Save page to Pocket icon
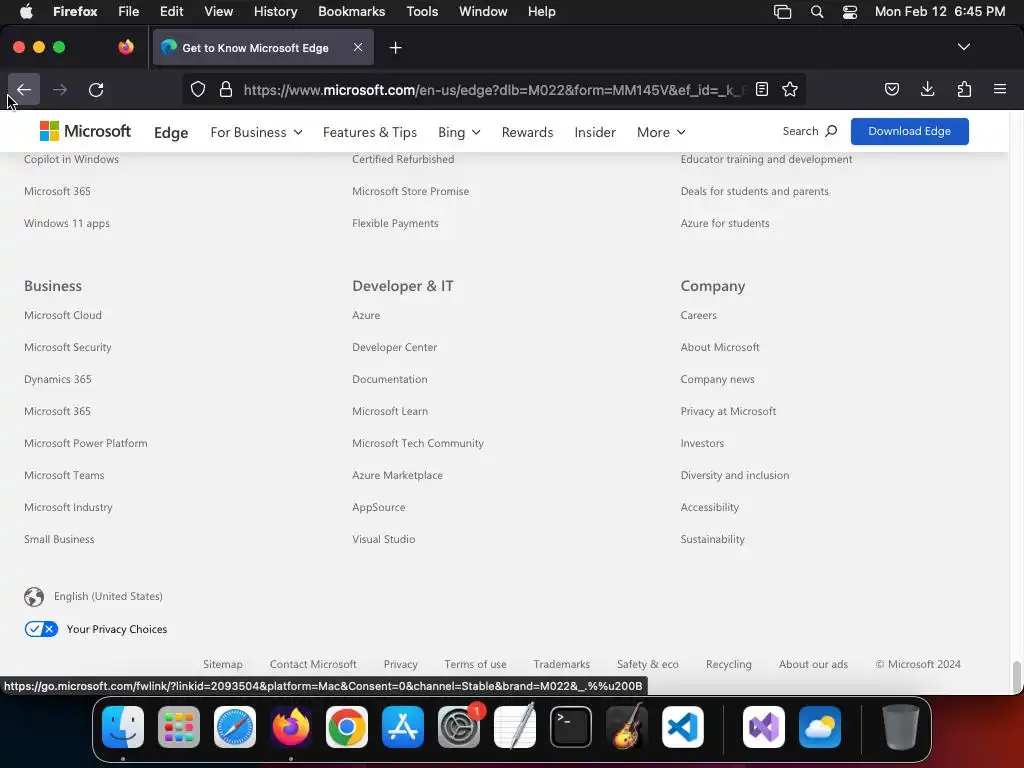 point(891,89)
